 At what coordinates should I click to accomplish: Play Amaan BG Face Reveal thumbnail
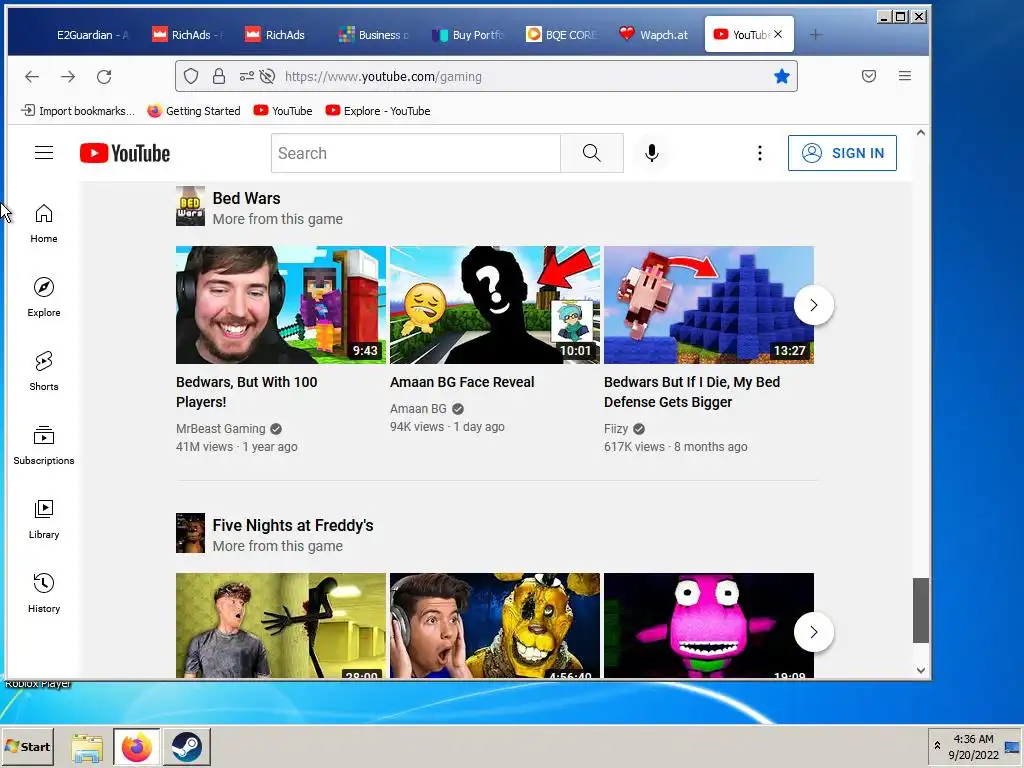click(494, 305)
